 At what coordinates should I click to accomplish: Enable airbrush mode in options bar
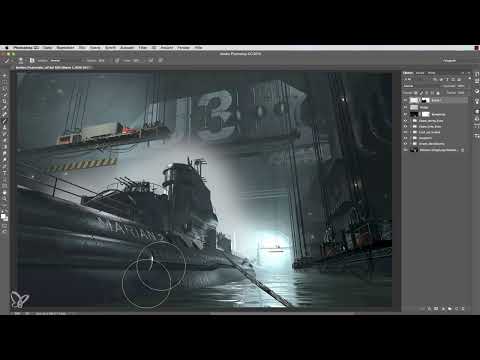pyautogui.click(x=151, y=60)
